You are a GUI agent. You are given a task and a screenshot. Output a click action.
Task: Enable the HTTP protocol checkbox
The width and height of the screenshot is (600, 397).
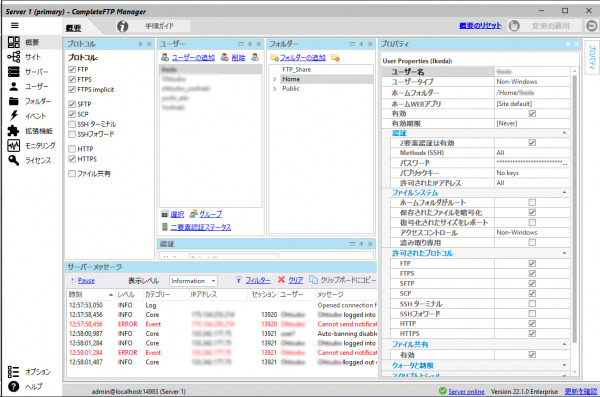click(x=72, y=149)
